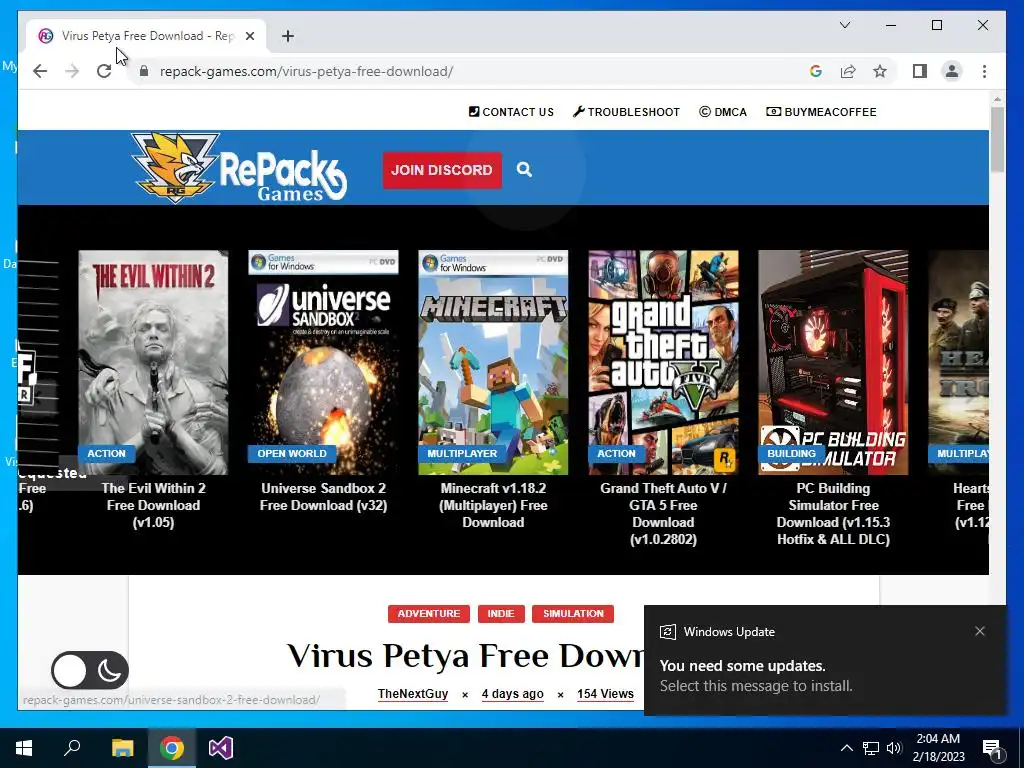Open network status tray icon
Viewport: 1024px width, 768px height.
pyautogui.click(x=871, y=748)
